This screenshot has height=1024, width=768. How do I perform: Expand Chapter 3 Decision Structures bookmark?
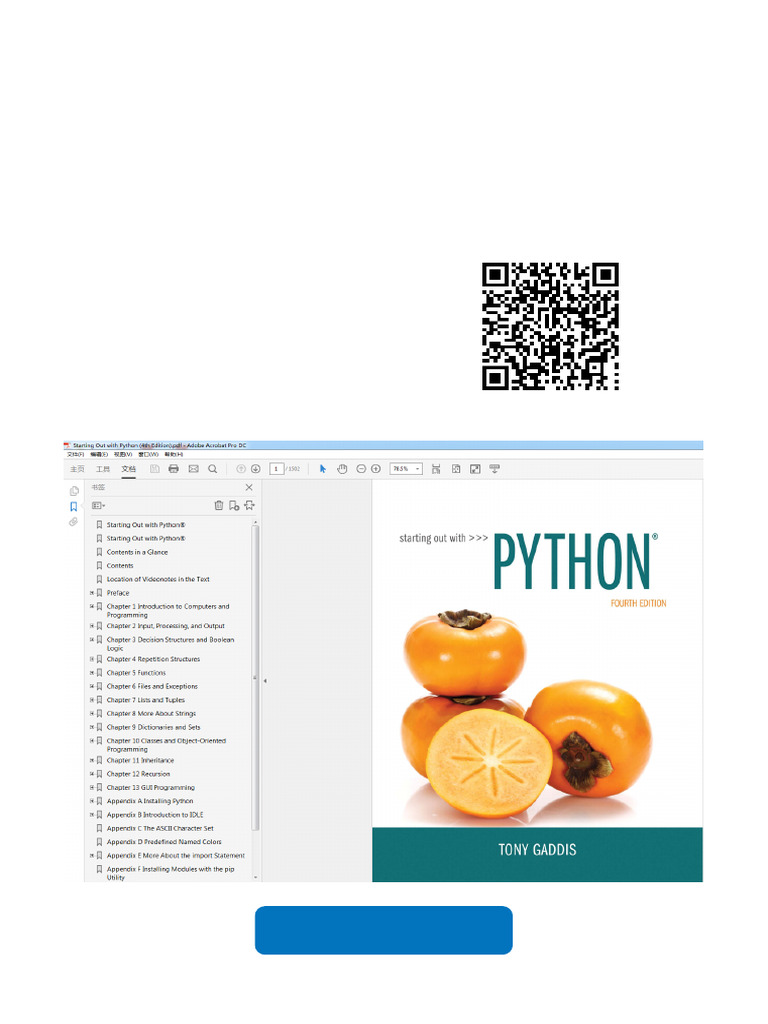click(x=92, y=640)
